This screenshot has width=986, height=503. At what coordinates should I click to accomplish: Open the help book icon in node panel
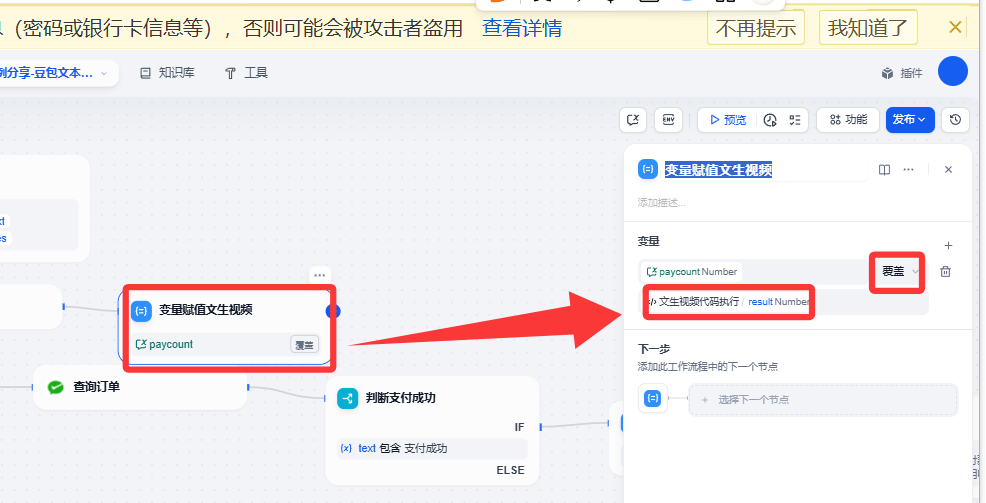pyautogui.click(x=884, y=170)
